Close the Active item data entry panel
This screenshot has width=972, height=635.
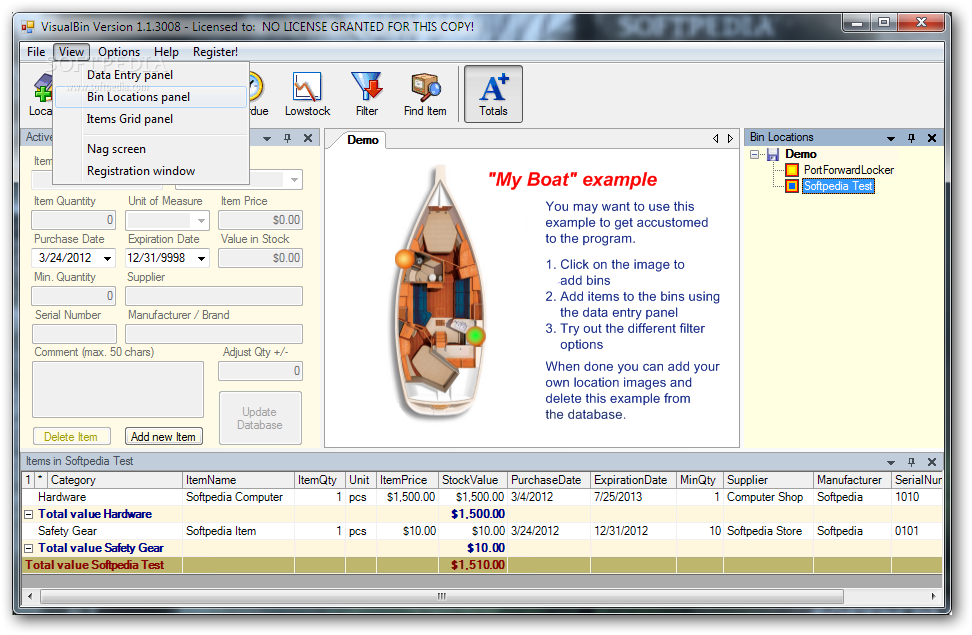pos(307,138)
